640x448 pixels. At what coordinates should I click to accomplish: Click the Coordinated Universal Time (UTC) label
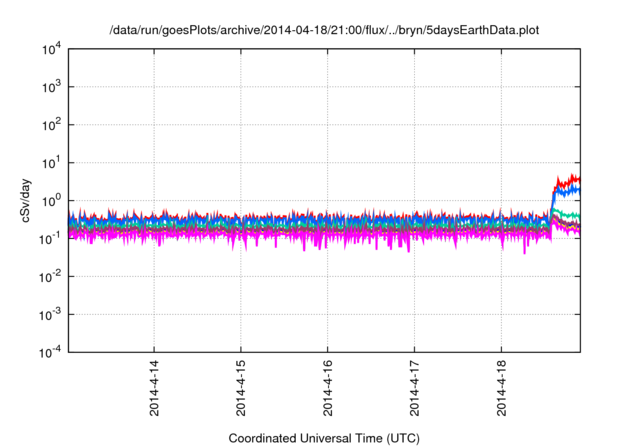tap(324, 438)
